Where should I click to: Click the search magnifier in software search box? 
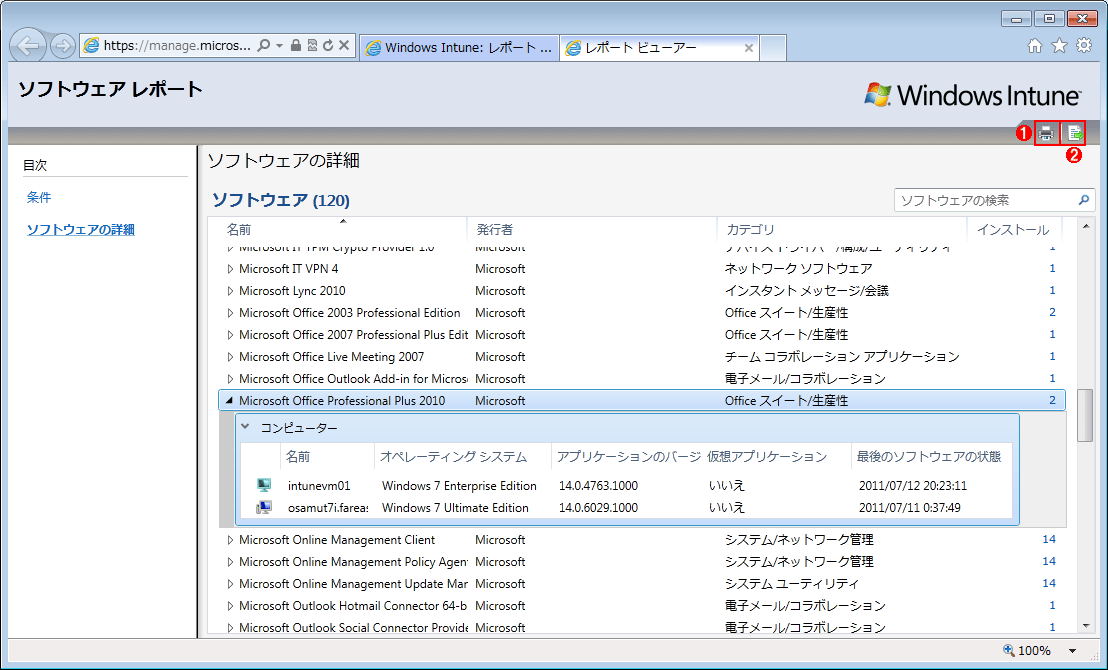1083,200
